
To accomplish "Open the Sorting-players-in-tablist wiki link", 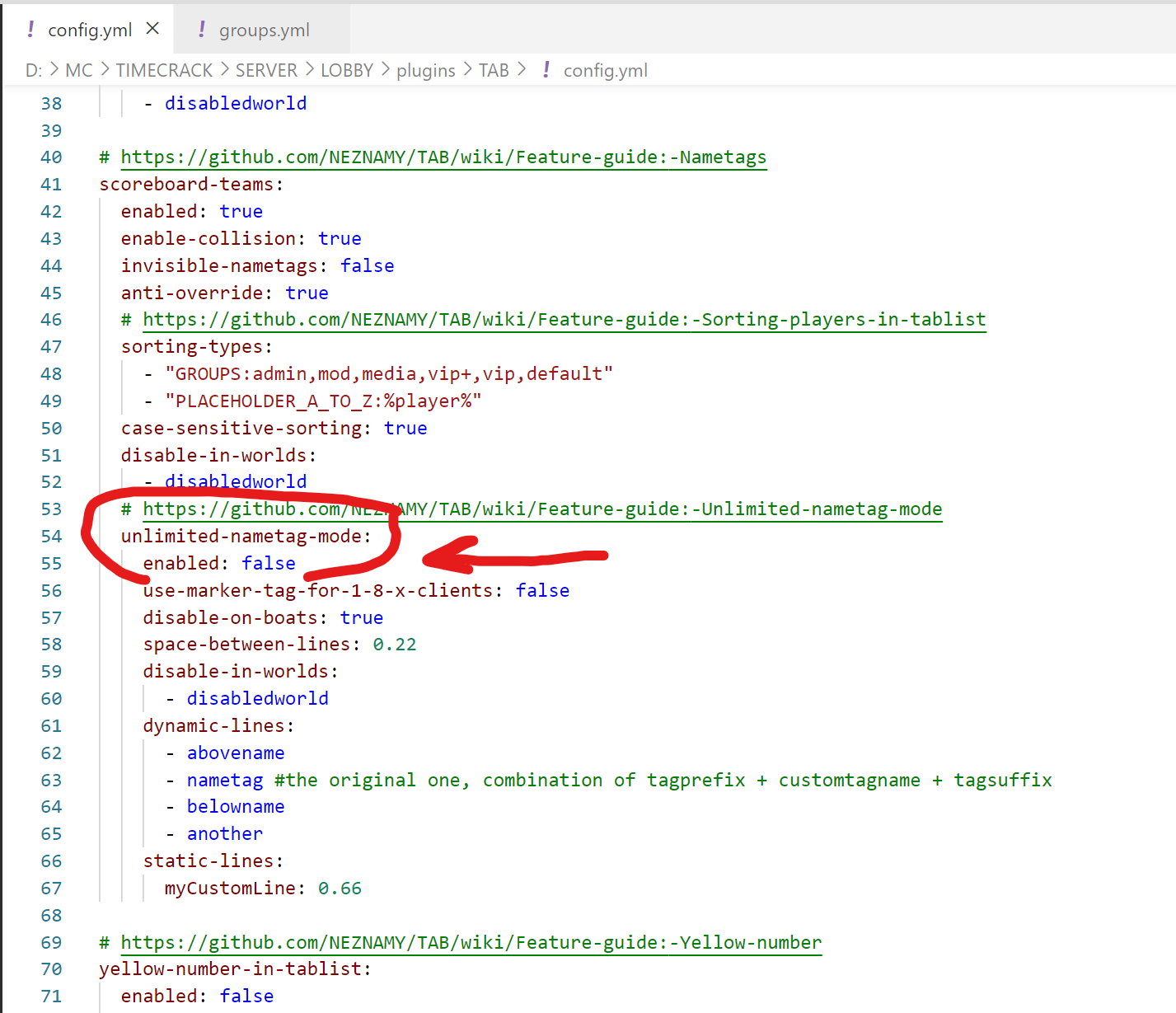I will (564, 319).
